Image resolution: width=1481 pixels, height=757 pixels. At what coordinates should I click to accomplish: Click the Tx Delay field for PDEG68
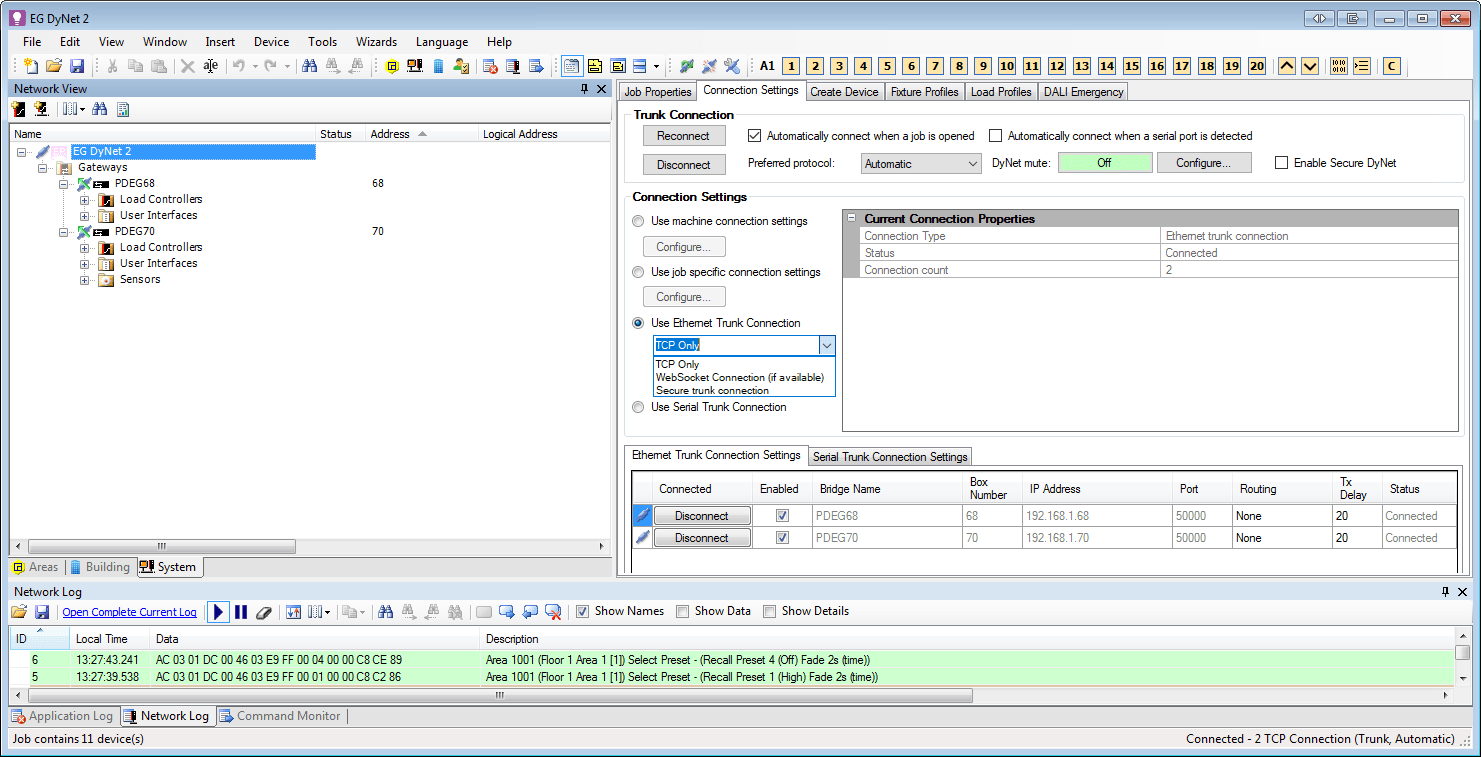click(1355, 516)
